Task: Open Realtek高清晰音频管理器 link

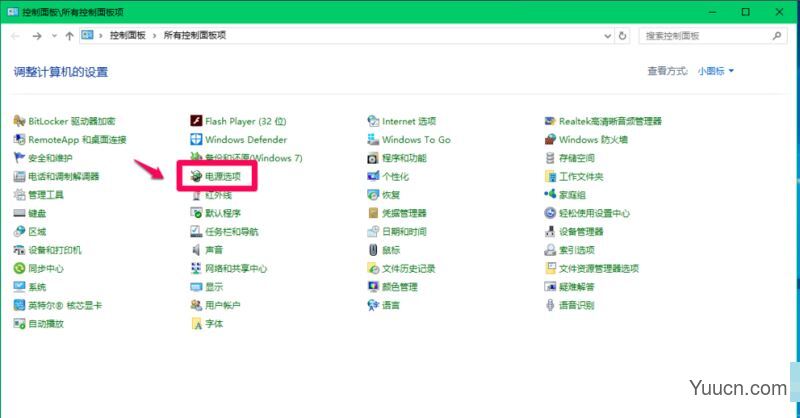Action: point(610,121)
